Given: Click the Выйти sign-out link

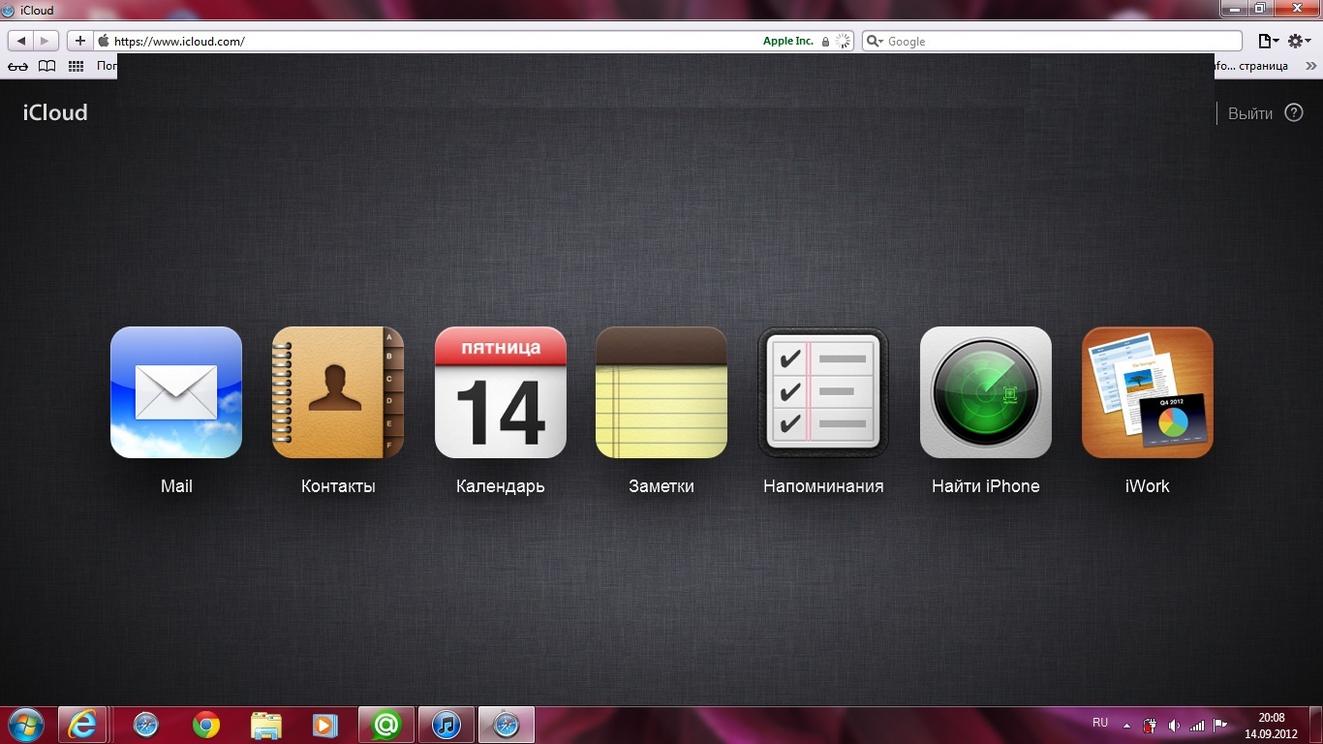Looking at the screenshot, I should tap(1250, 113).
